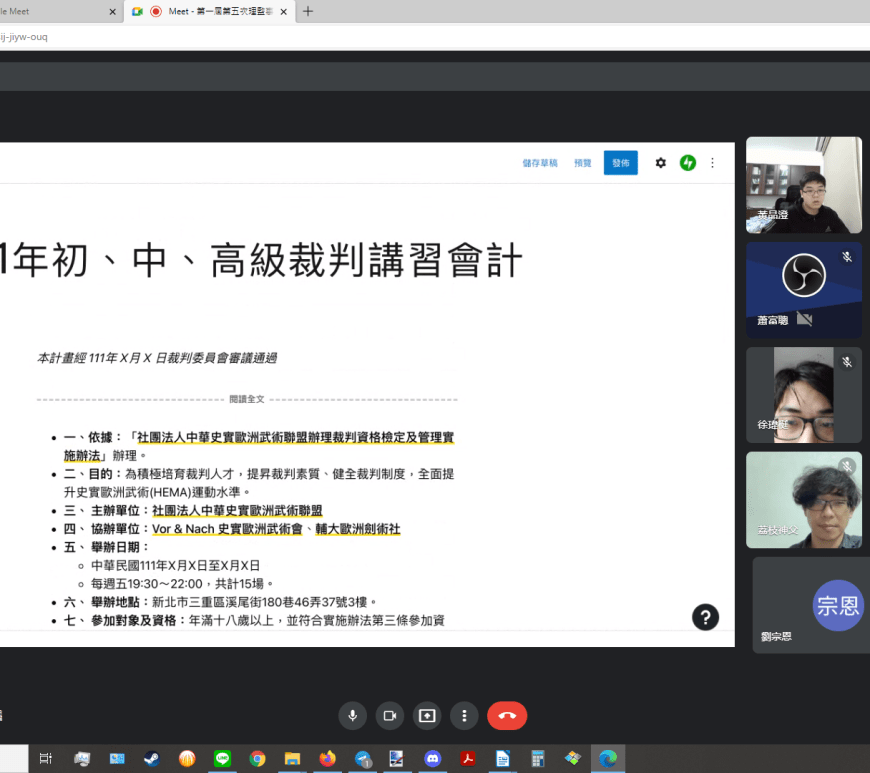Select the 宗恩 avatar participant tile

tap(810, 605)
